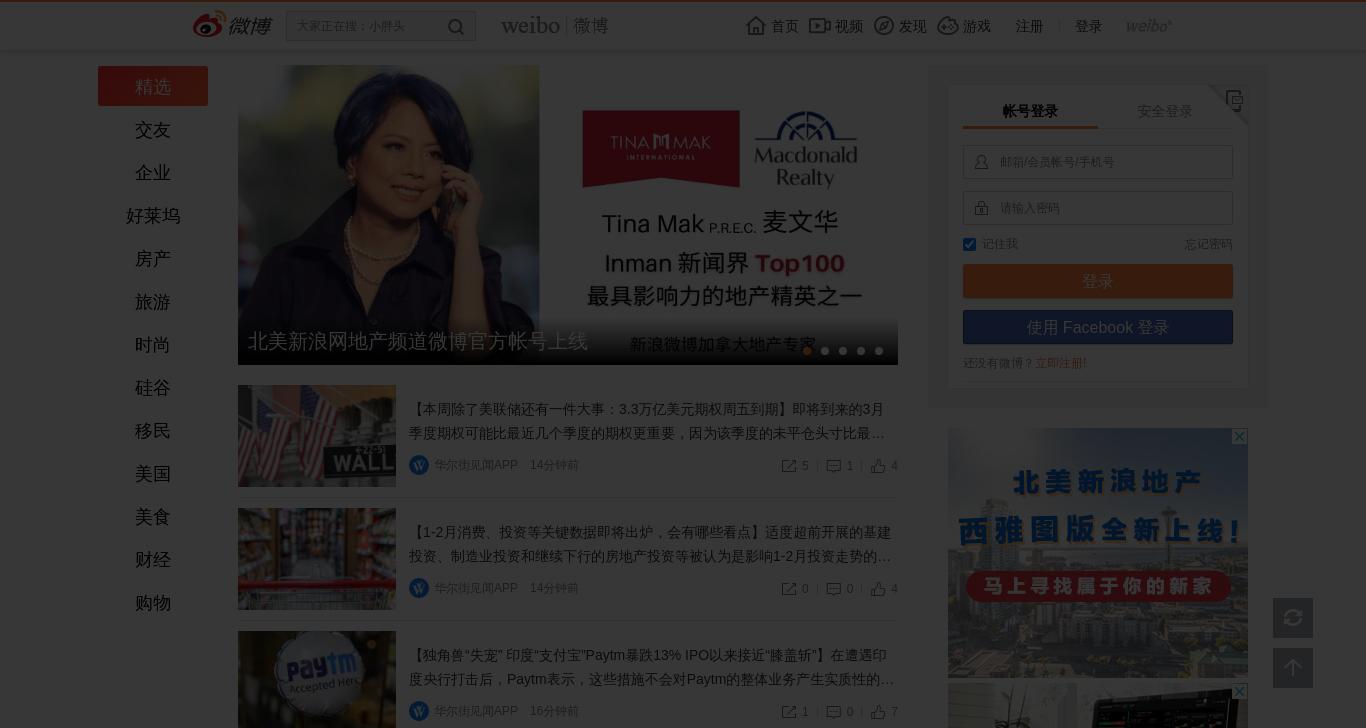The image size is (1366, 728).
Task: Open 发现 discover compass icon
Action: pos(884,26)
